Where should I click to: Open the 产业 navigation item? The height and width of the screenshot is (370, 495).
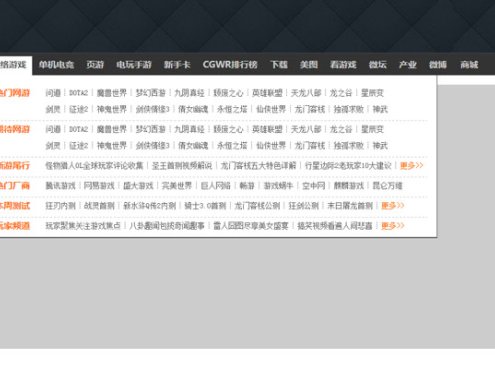(408, 64)
